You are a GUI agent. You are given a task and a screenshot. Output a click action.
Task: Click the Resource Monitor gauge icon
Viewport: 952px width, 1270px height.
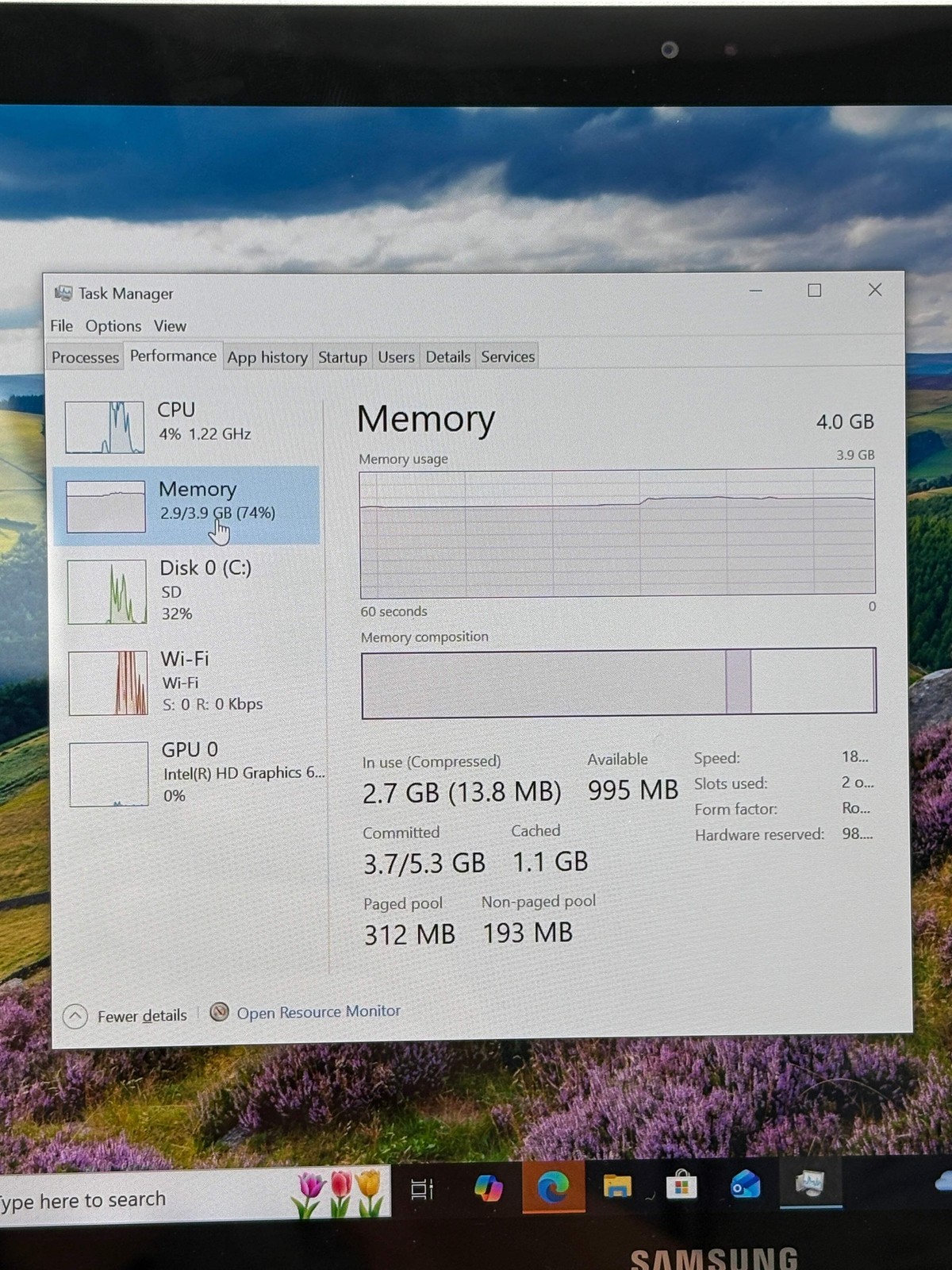click(220, 1012)
